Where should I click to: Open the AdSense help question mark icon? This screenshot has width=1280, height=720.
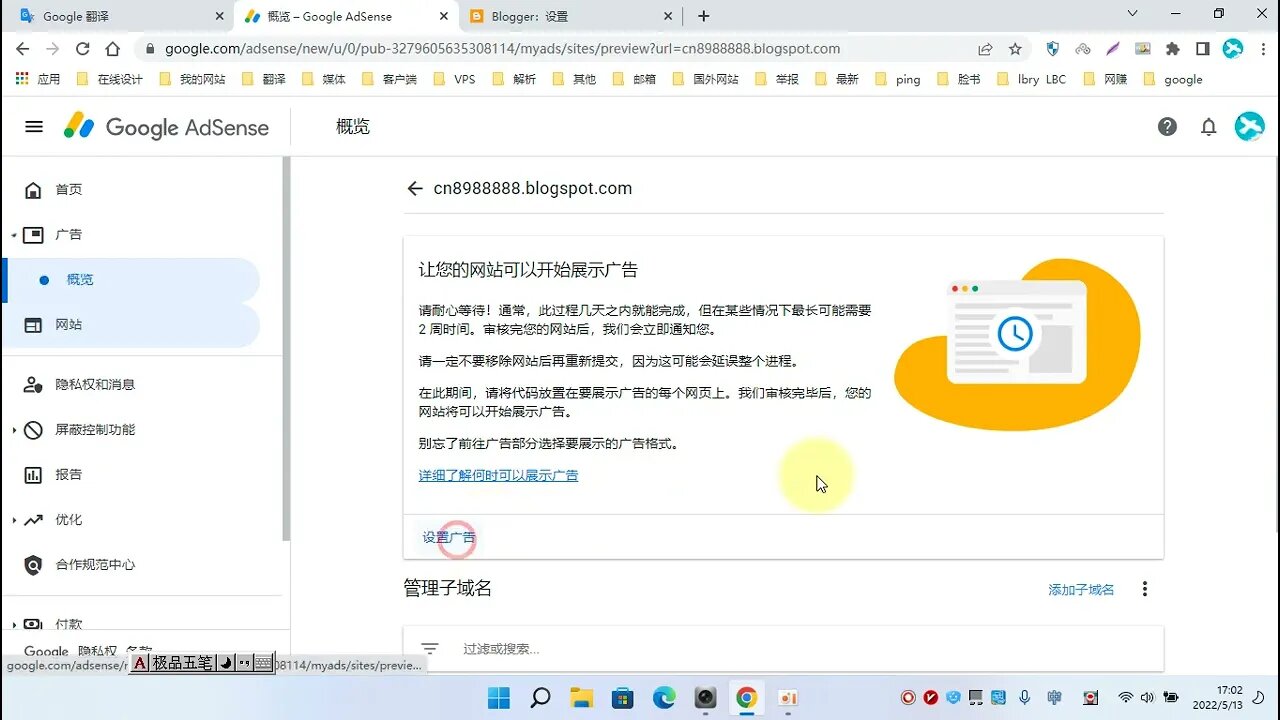(1167, 127)
